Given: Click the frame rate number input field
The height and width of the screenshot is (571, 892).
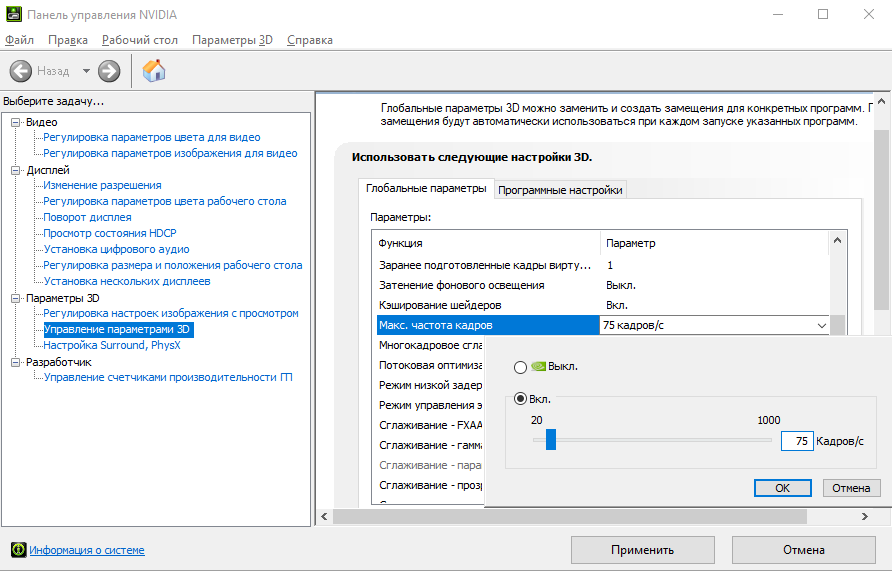Looking at the screenshot, I should [x=796, y=440].
